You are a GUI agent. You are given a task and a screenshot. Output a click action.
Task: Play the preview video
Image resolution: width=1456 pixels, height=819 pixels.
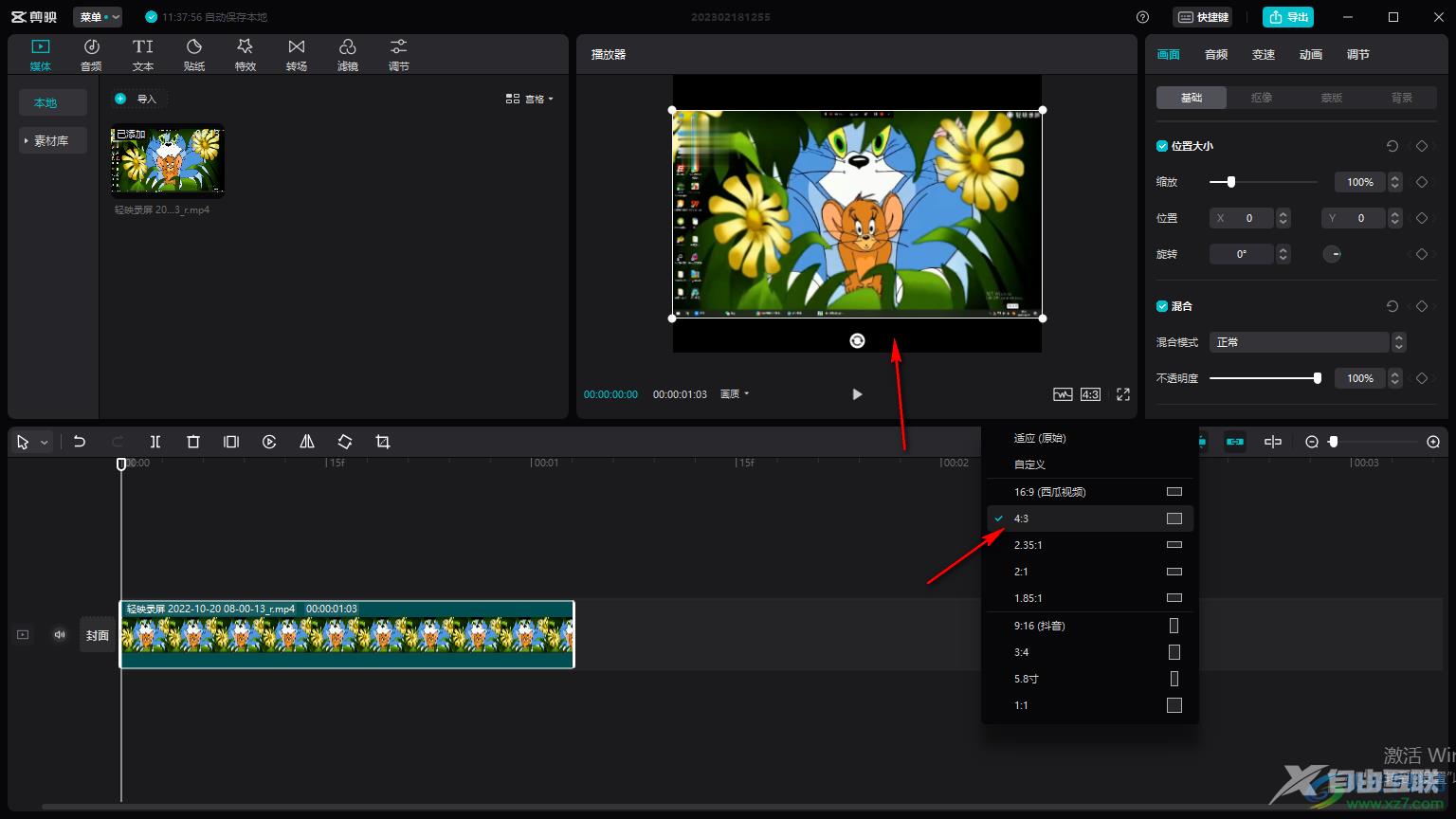pos(857,394)
